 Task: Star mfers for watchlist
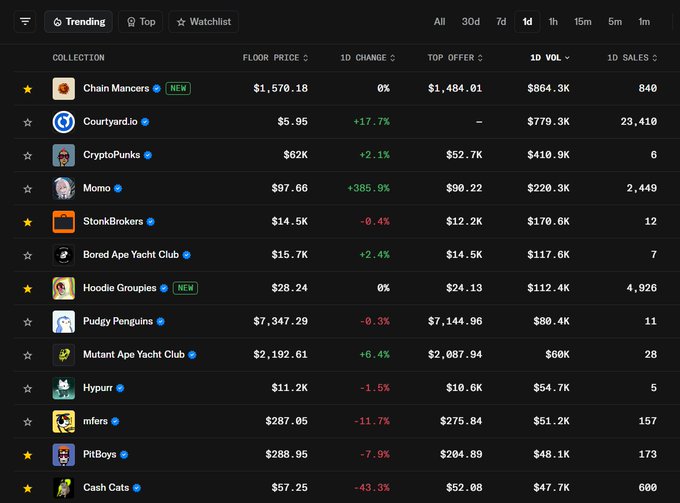tap(28, 421)
